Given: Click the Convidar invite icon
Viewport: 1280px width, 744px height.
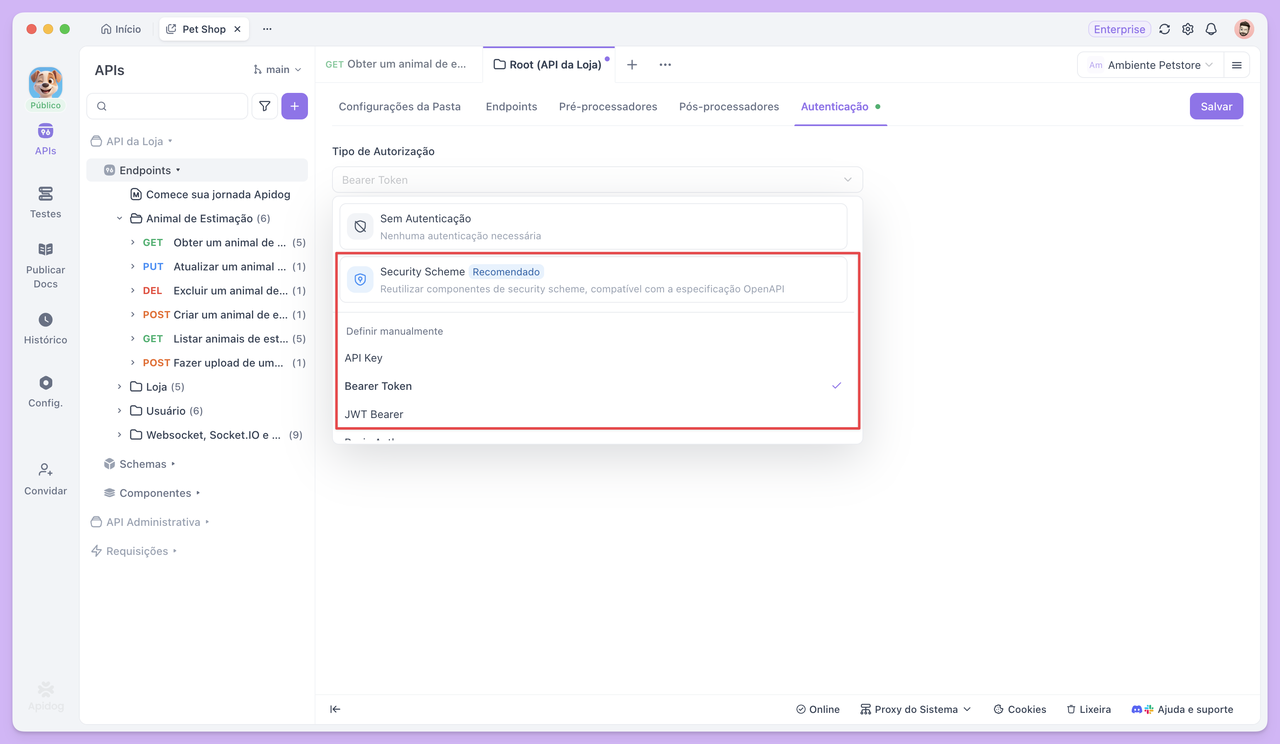Looking at the screenshot, I should pyautogui.click(x=45, y=479).
